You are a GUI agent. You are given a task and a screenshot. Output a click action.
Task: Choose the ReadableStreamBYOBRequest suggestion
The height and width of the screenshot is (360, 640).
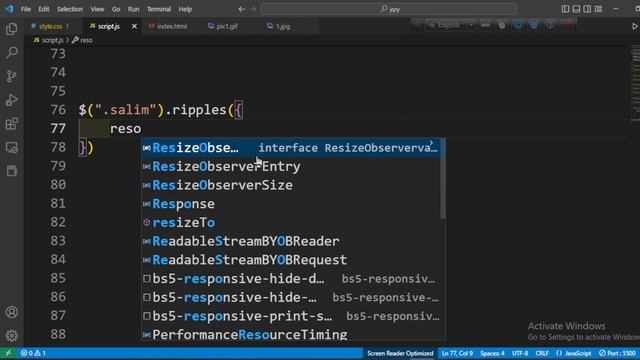tap(291, 260)
